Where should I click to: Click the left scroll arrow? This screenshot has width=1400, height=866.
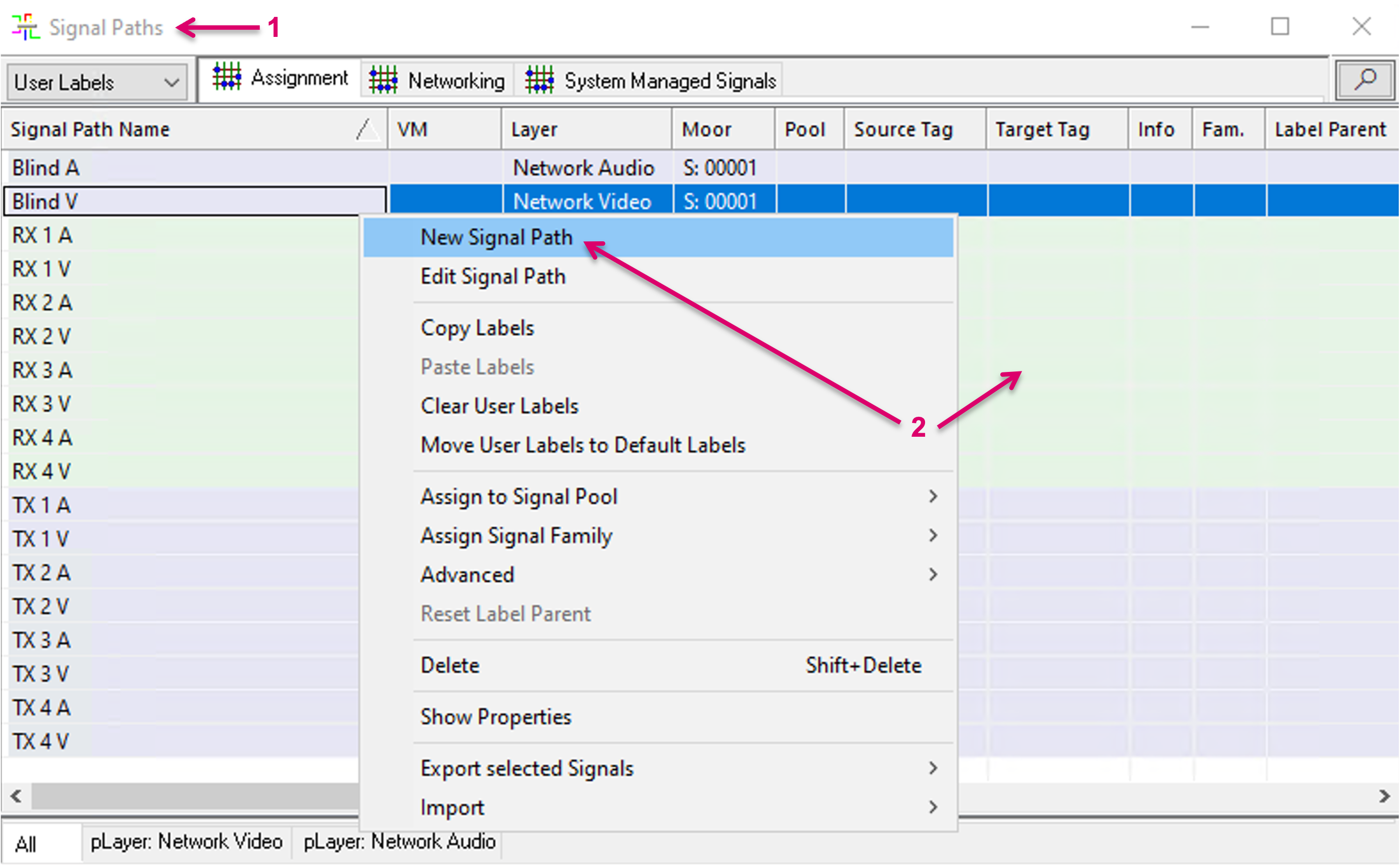[15, 796]
